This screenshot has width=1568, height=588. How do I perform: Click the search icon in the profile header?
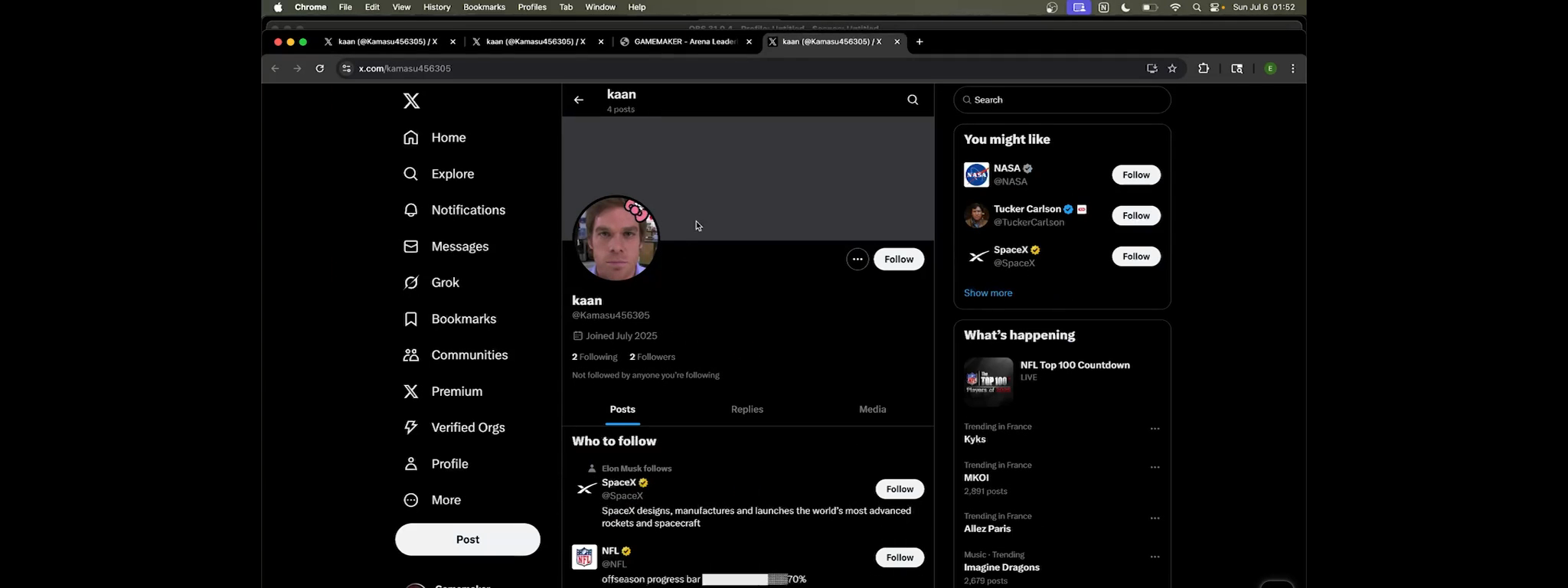click(913, 100)
